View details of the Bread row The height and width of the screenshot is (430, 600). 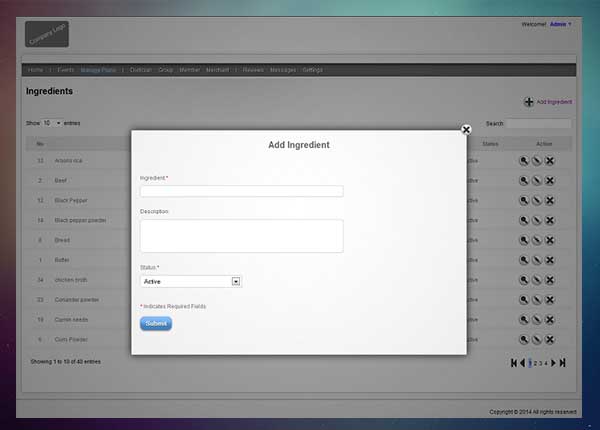[x=523, y=240]
